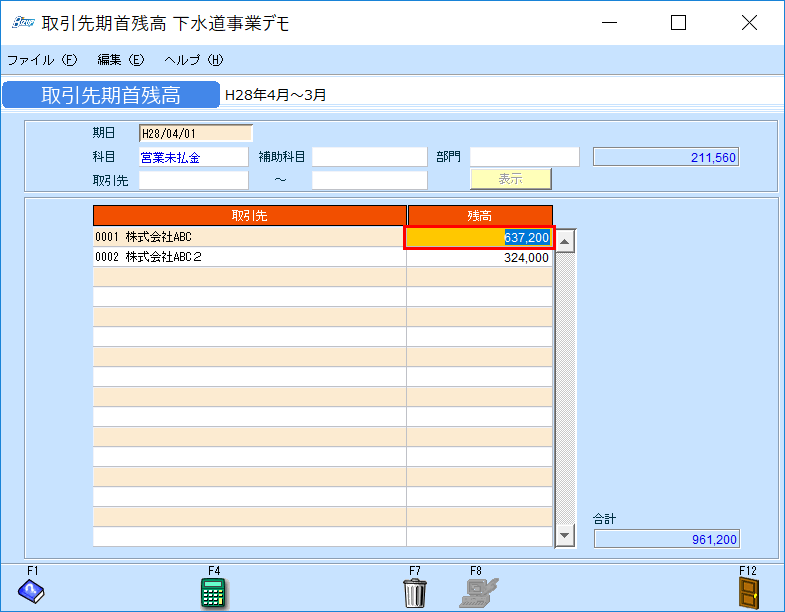Click the 部門 input field

pos(524,157)
